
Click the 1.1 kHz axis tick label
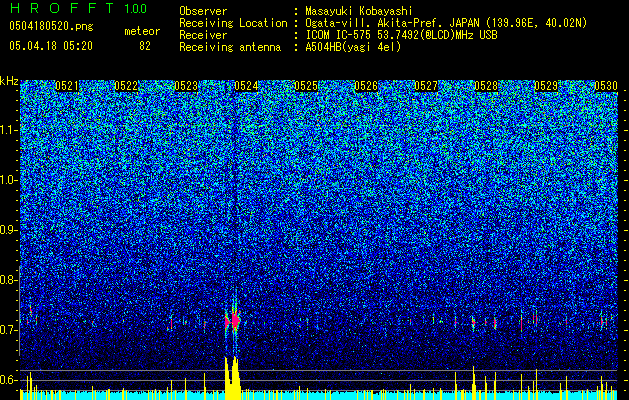[8, 130]
